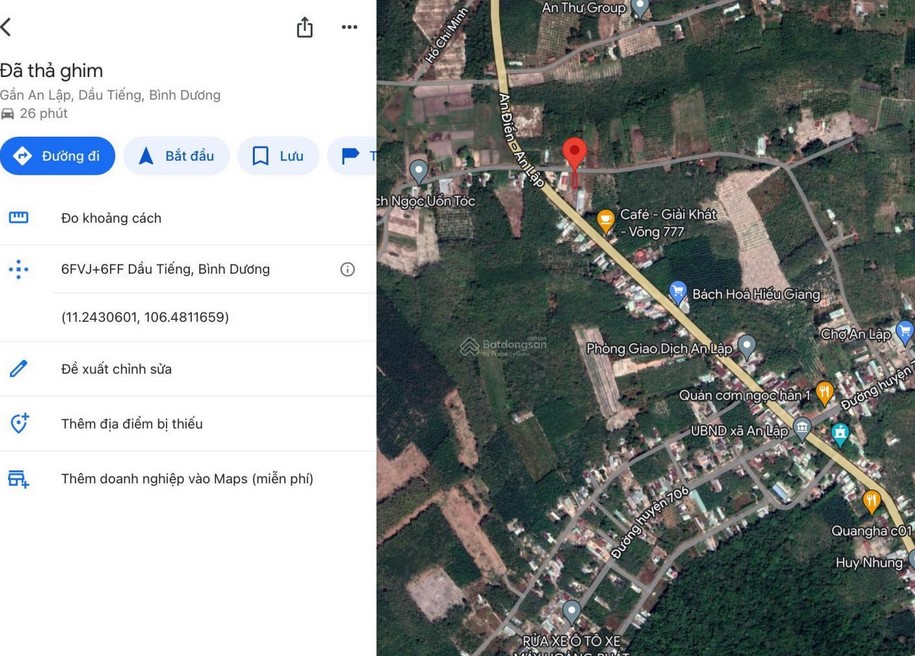Image resolution: width=915 pixels, height=656 pixels.
Task: Tap the Chợ An Lập marker
Action: (904, 331)
